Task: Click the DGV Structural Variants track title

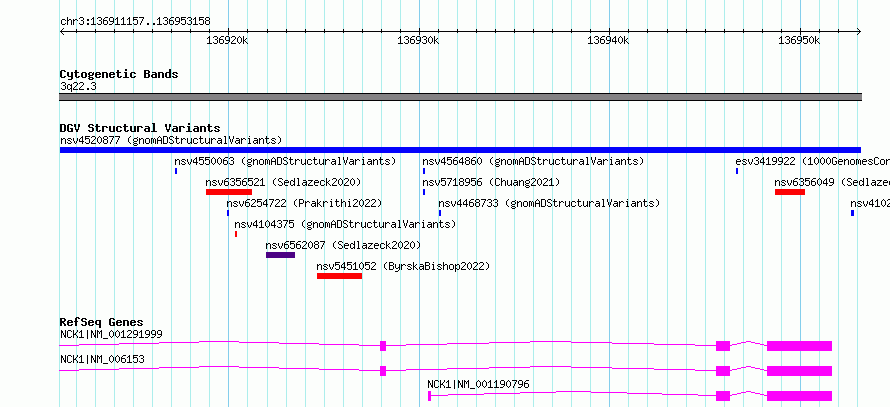Action: [x=140, y=128]
